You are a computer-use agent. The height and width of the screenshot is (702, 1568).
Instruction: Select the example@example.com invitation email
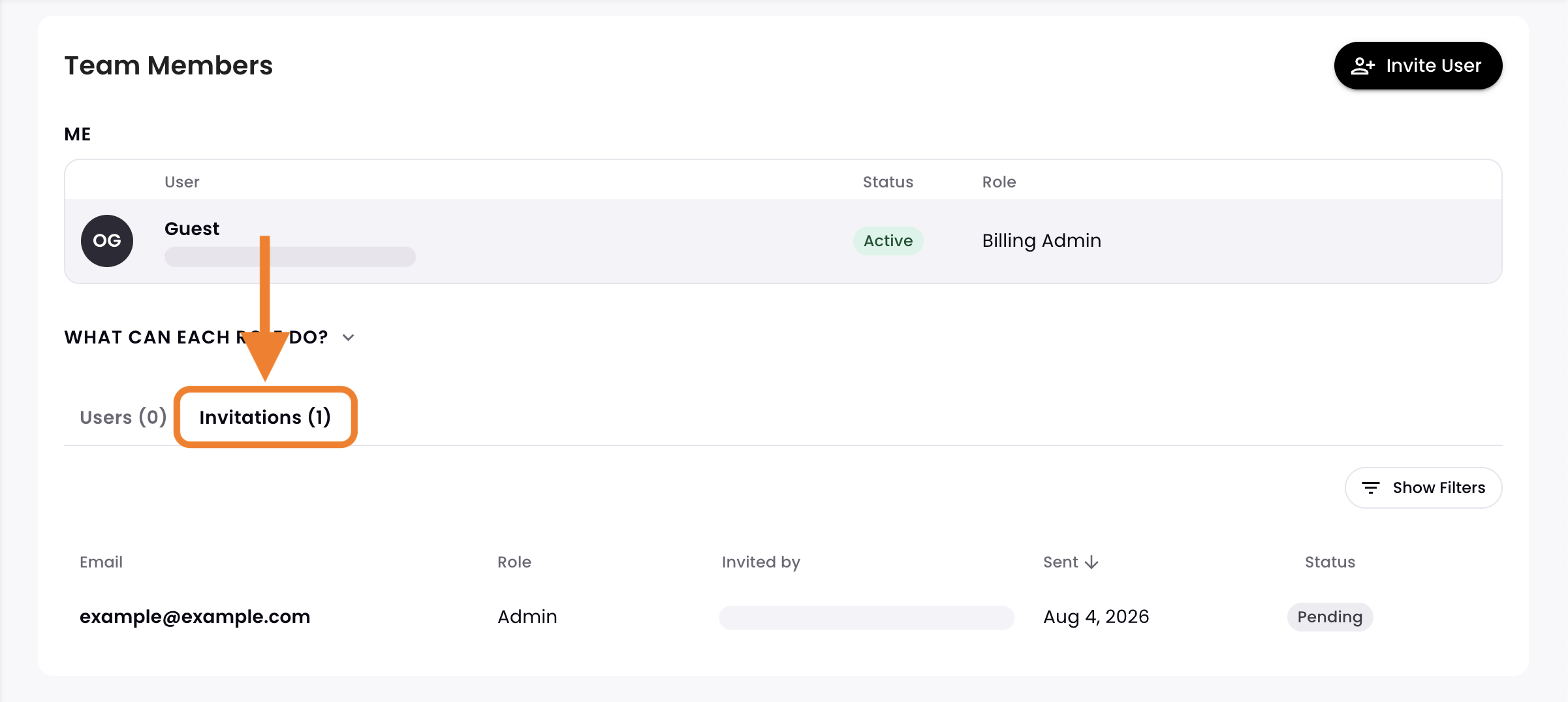click(195, 617)
